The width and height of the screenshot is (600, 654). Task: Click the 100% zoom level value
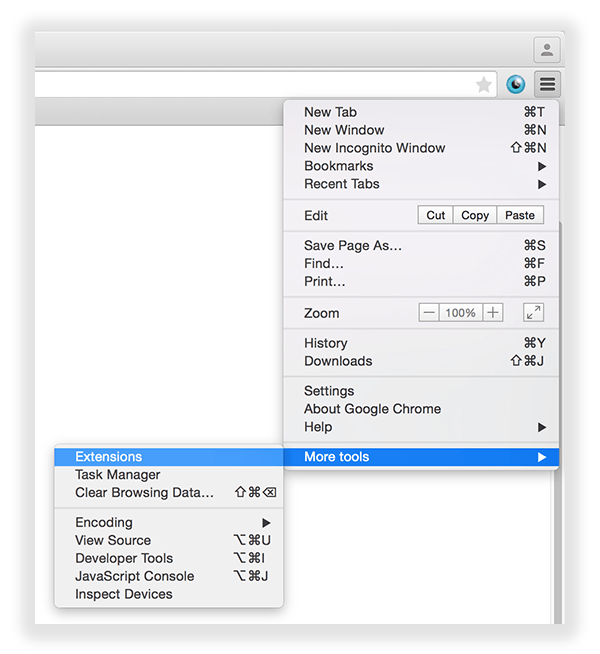pos(460,312)
